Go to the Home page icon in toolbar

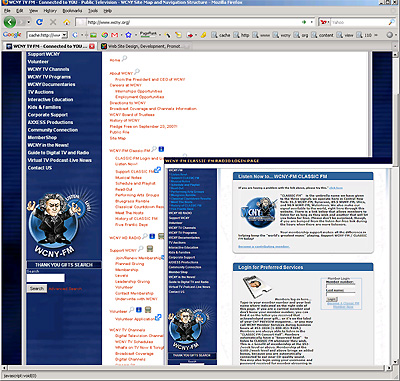coord(67,22)
